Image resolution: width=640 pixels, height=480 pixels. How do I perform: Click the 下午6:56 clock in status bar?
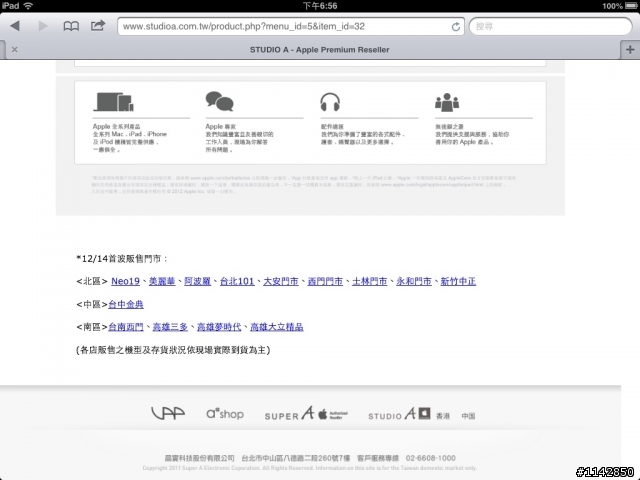pos(320,6)
